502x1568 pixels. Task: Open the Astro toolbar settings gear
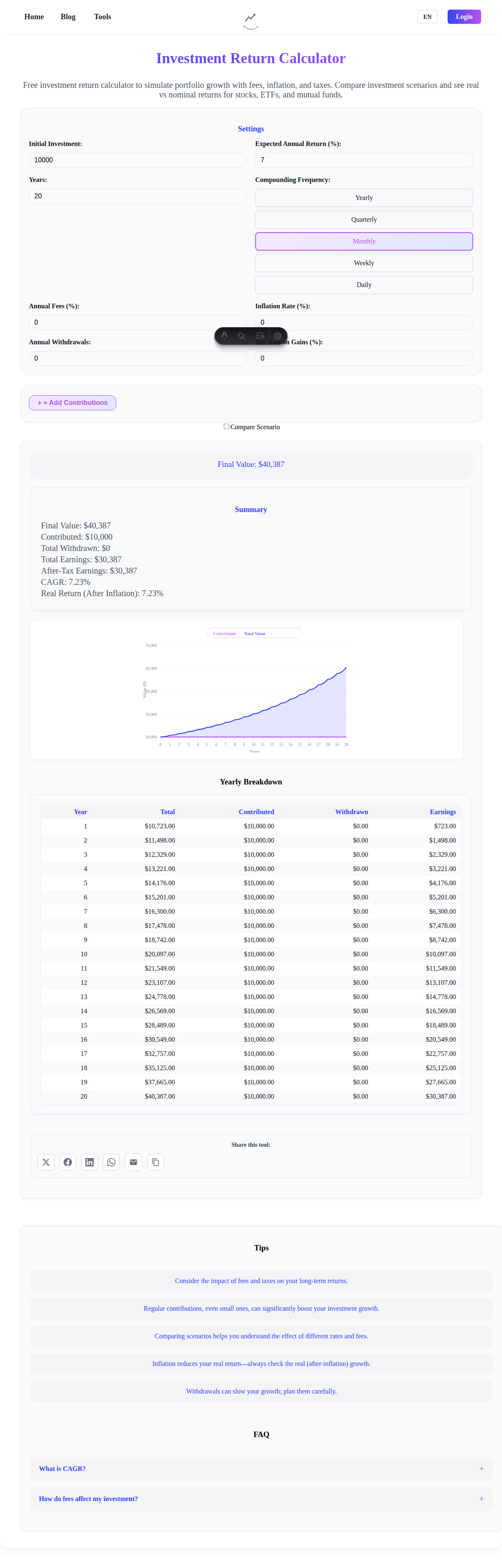(x=277, y=336)
